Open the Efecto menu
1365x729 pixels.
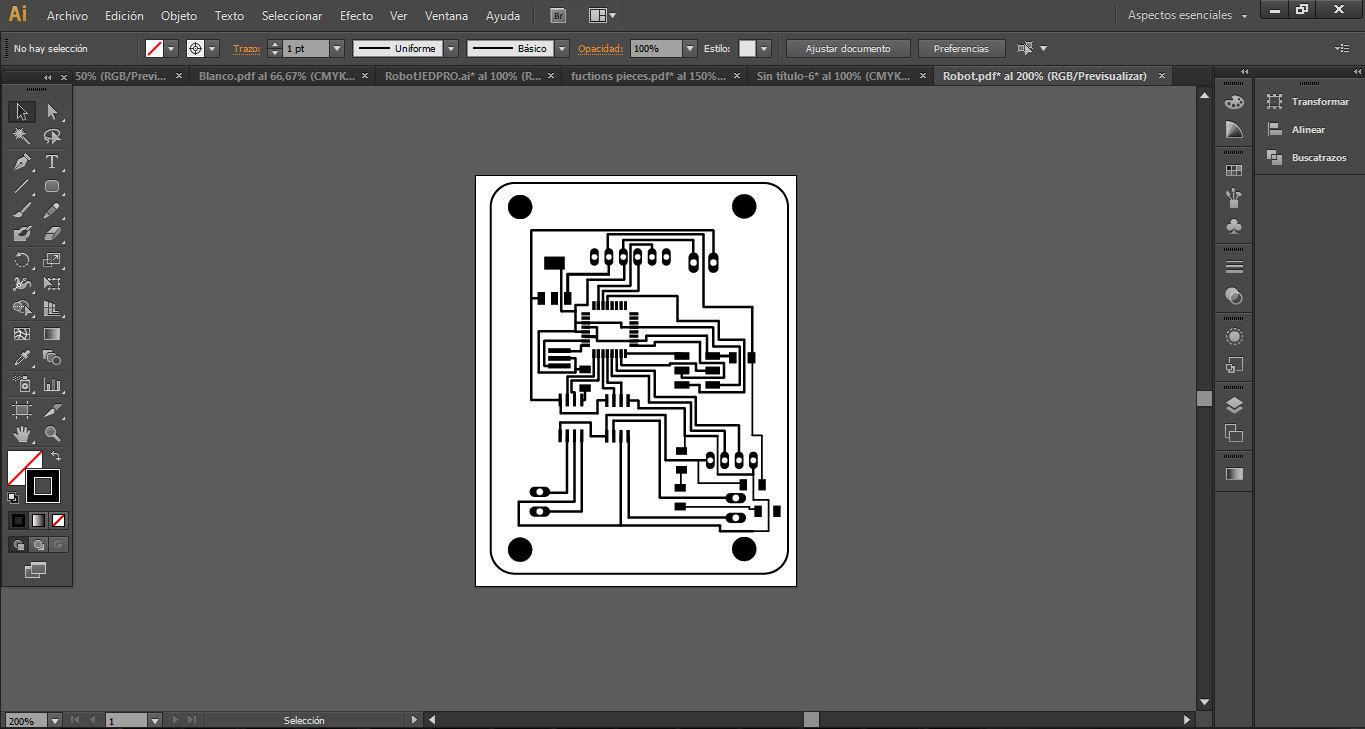click(x=356, y=16)
